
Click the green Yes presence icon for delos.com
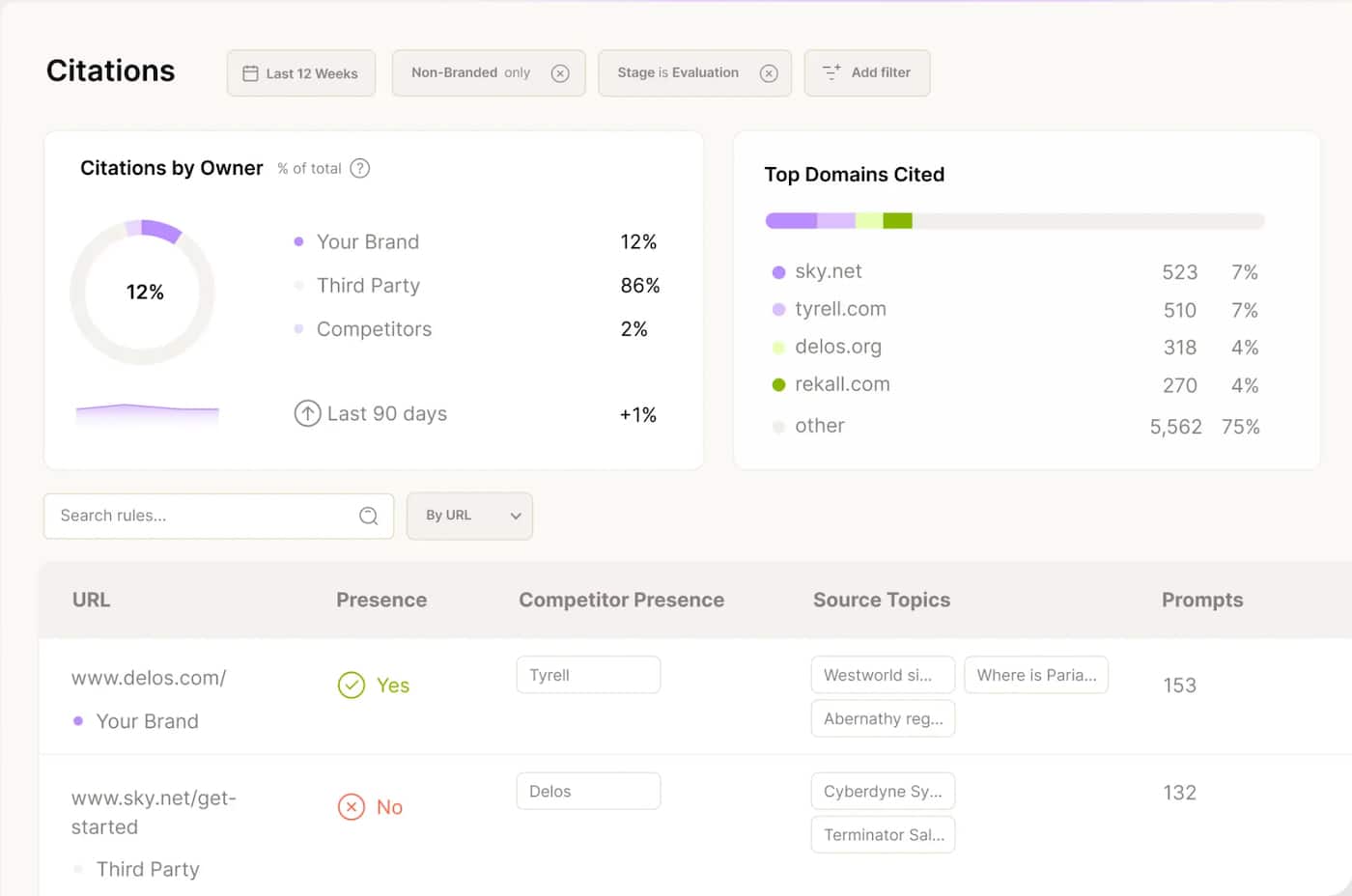(350, 686)
